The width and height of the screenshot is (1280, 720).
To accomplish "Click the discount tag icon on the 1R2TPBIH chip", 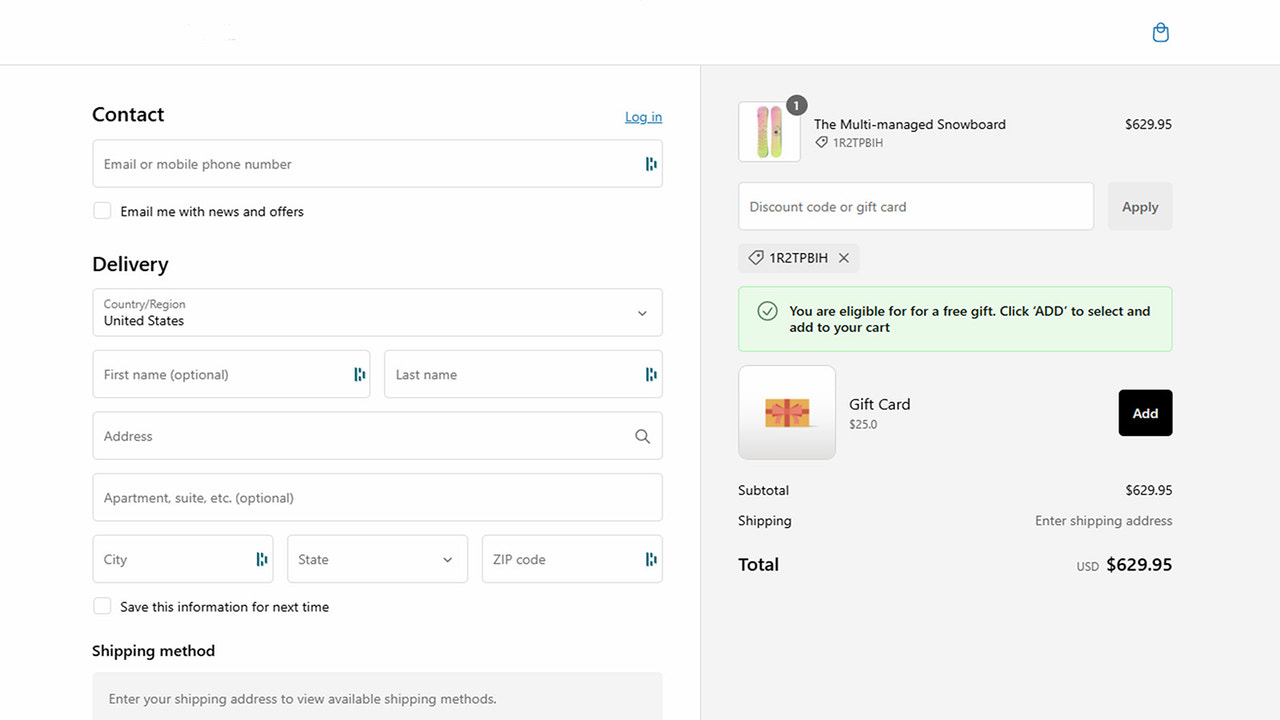I will [x=756, y=258].
